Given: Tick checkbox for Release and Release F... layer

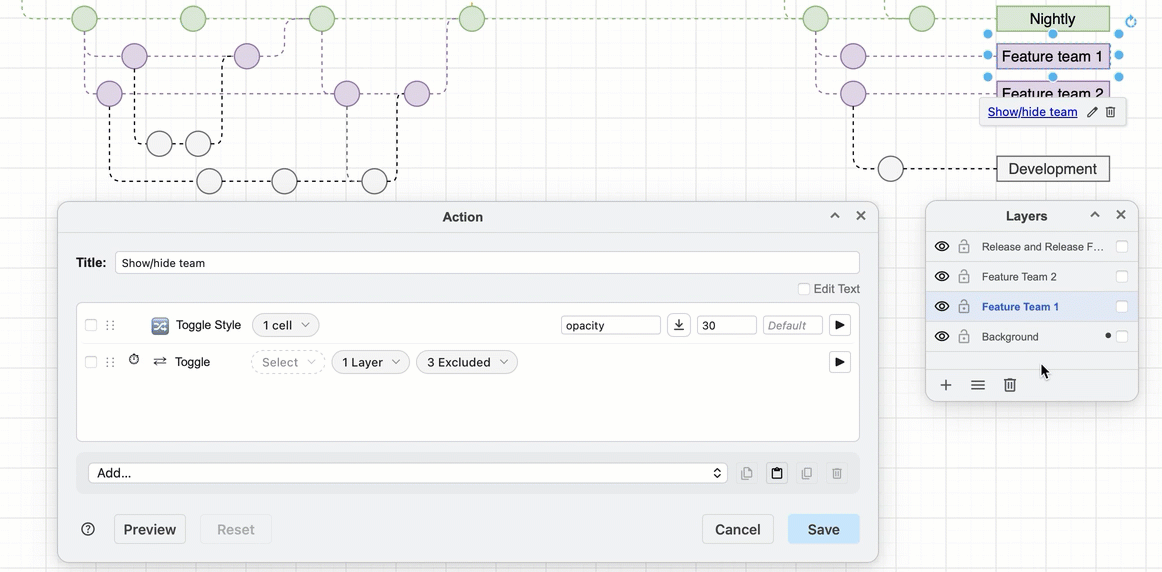Looking at the screenshot, I should coord(1122,247).
